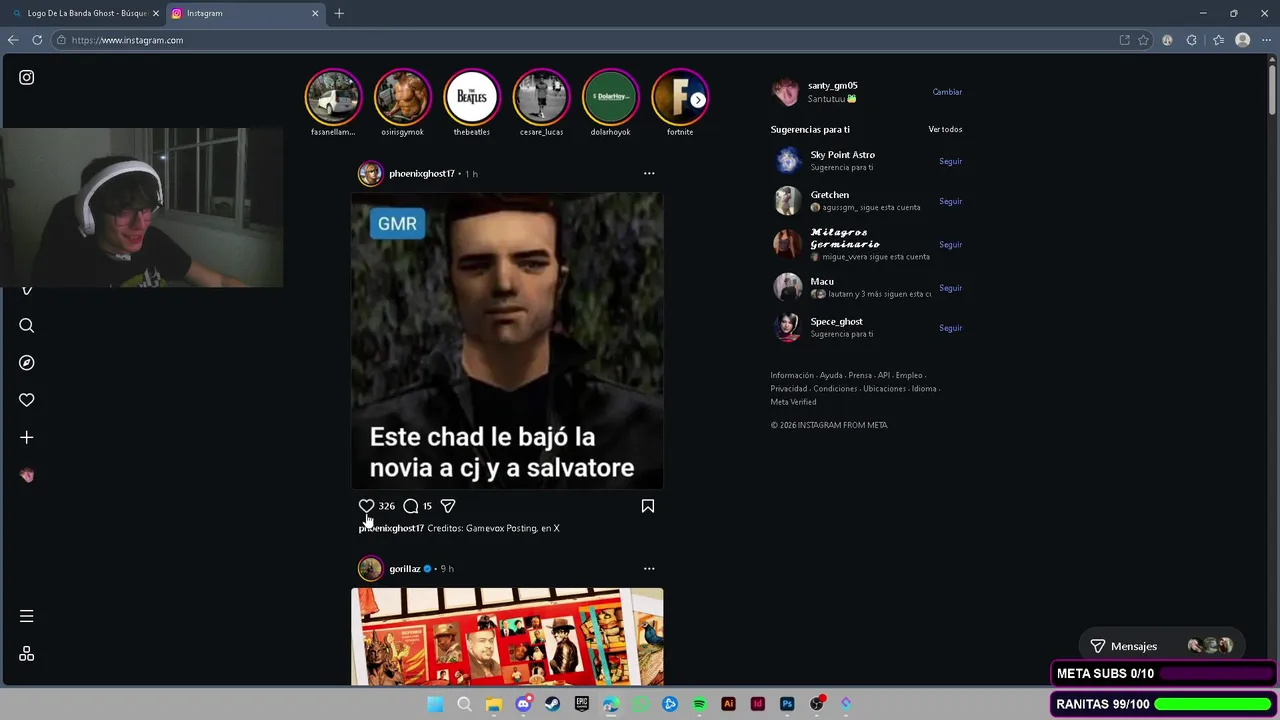Viewport: 1280px width, 720px height.
Task: Open comments on the phoenixghost17 post
Action: point(410,506)
